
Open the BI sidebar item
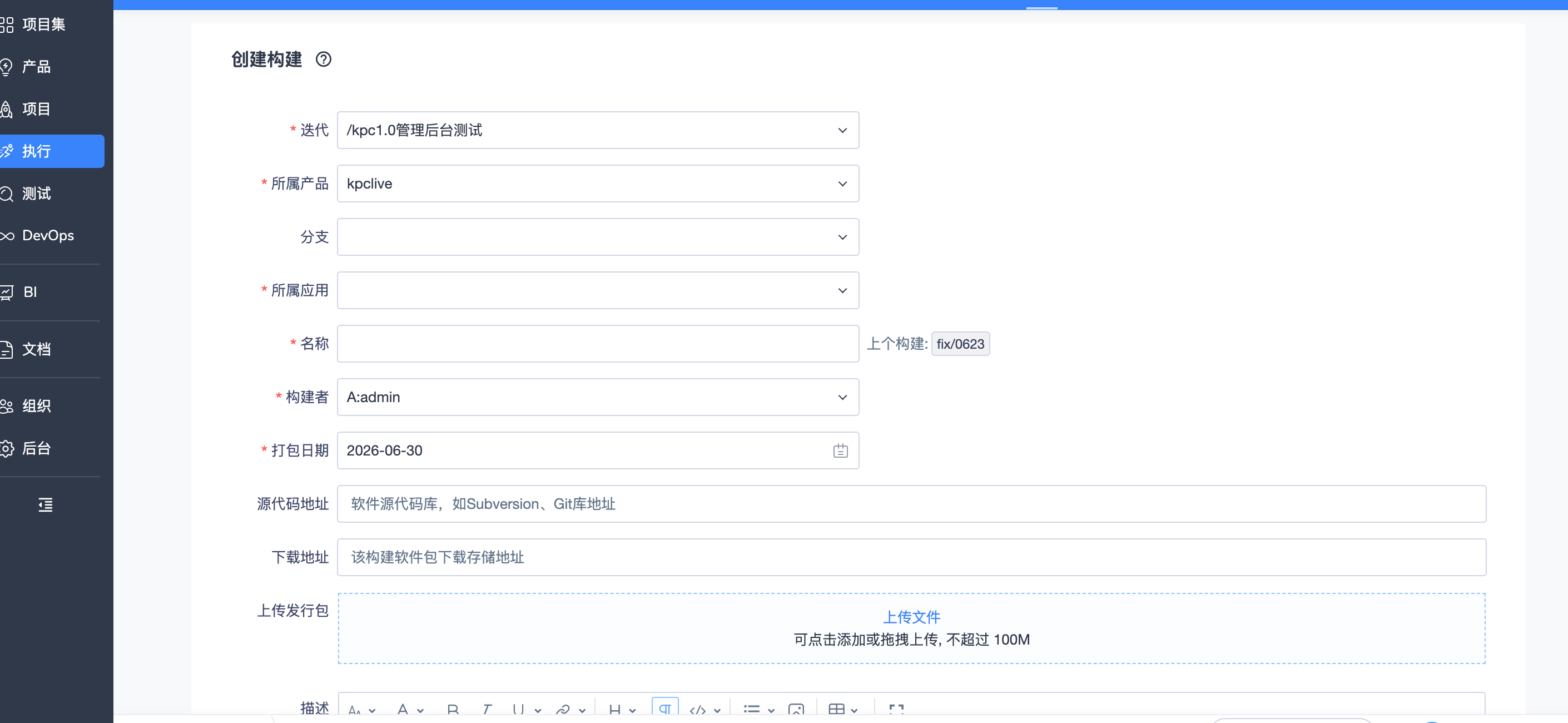pyautogui.click(x=30, y=292)
